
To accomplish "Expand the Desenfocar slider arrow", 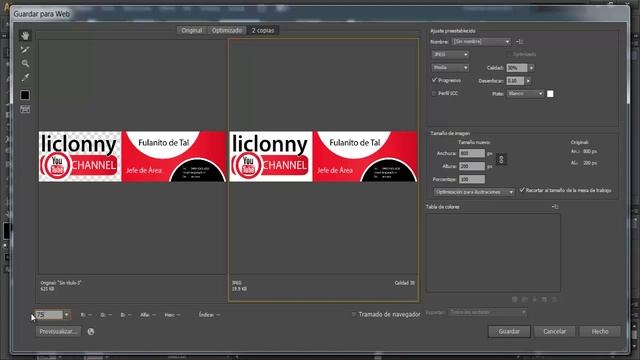I will tap(528, 81).
